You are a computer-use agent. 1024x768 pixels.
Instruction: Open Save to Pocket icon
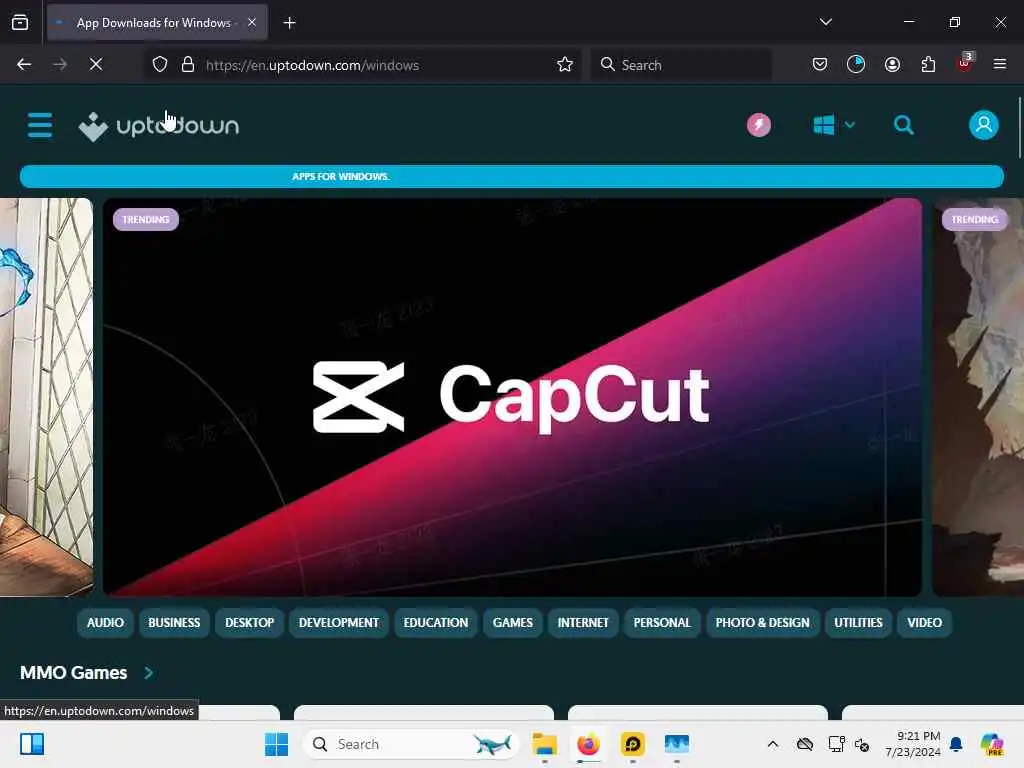(x=820, y=64)
